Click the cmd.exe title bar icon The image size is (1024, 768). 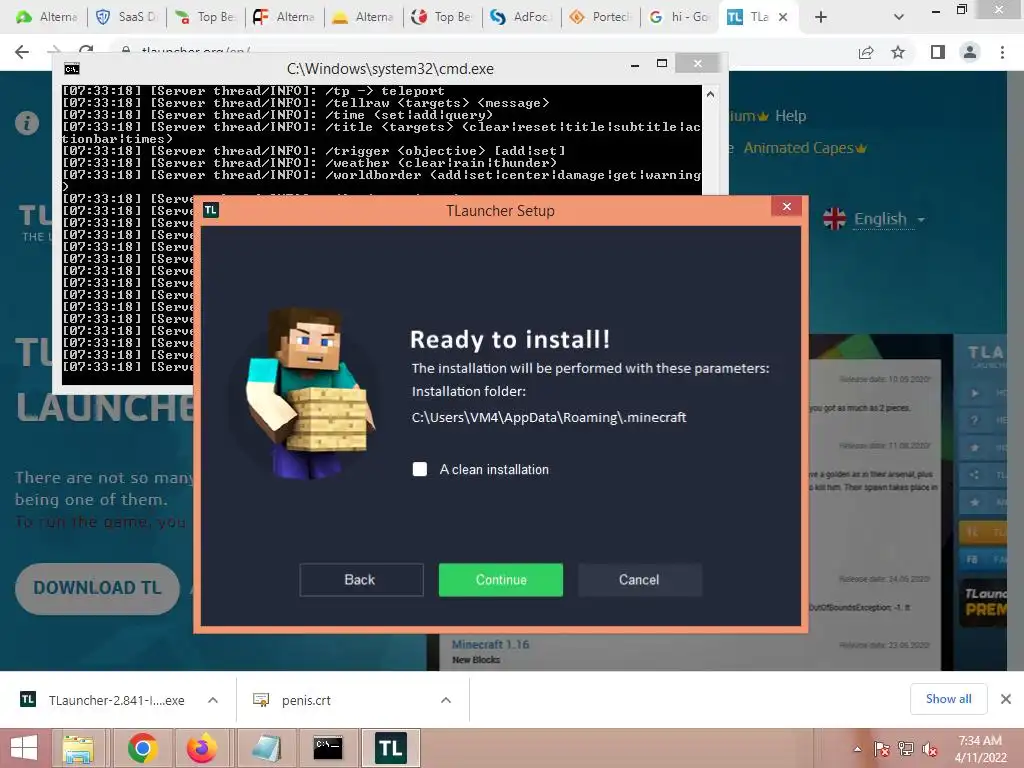[72, 69]
